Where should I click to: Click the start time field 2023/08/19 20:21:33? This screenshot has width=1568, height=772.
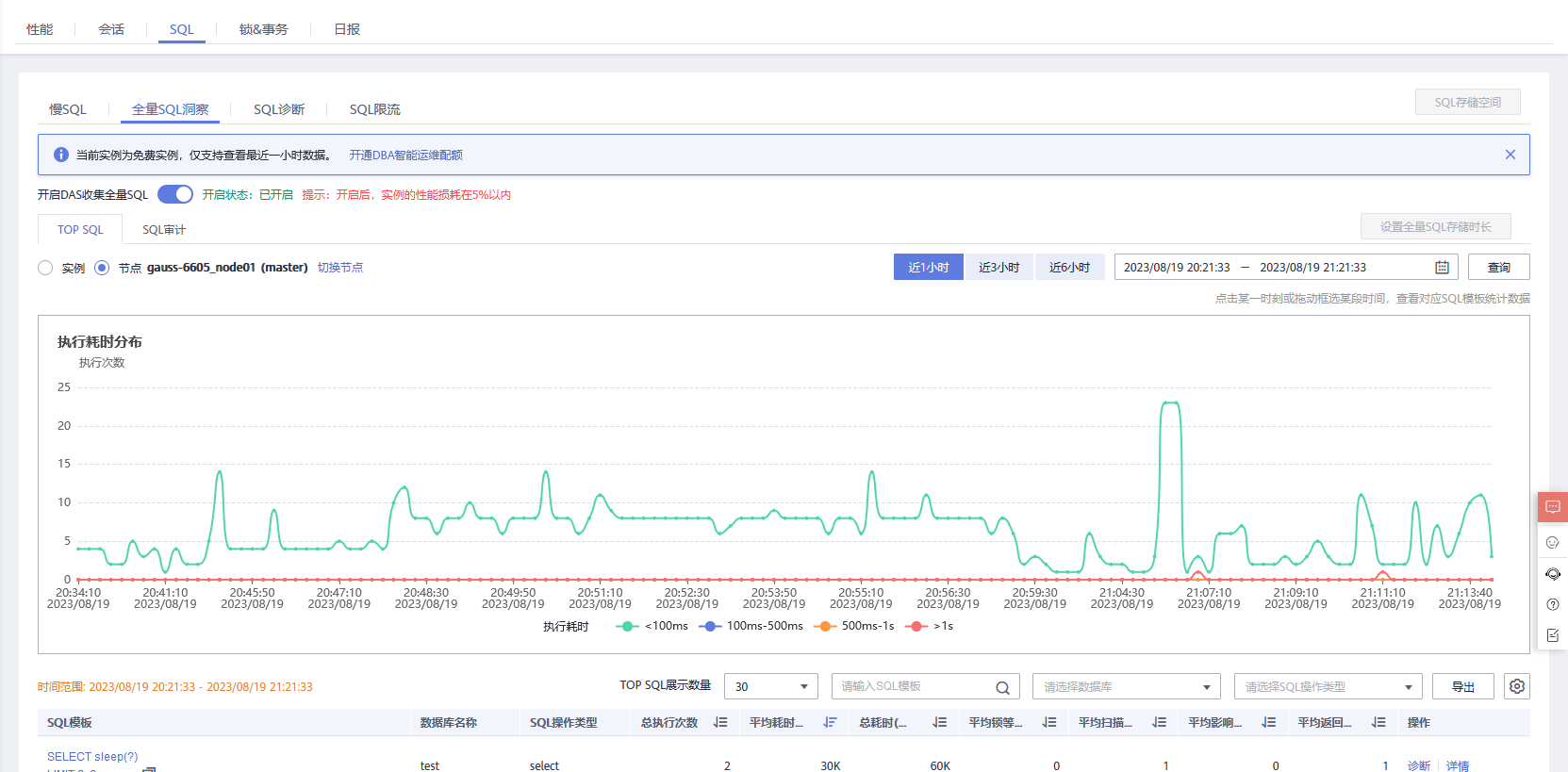pyautogui.click(x=1177, y=268)
